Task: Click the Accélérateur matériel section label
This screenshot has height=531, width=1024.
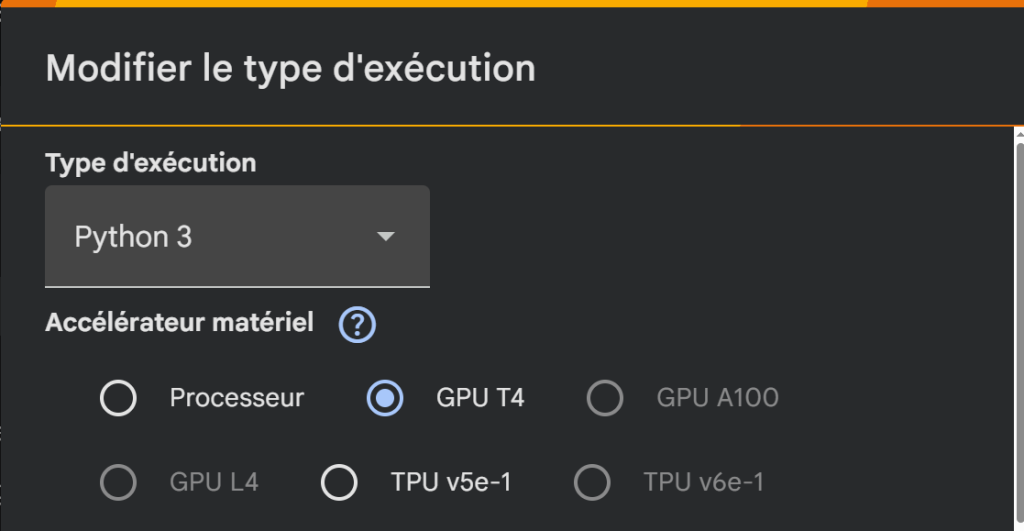Action: [179, 323]
